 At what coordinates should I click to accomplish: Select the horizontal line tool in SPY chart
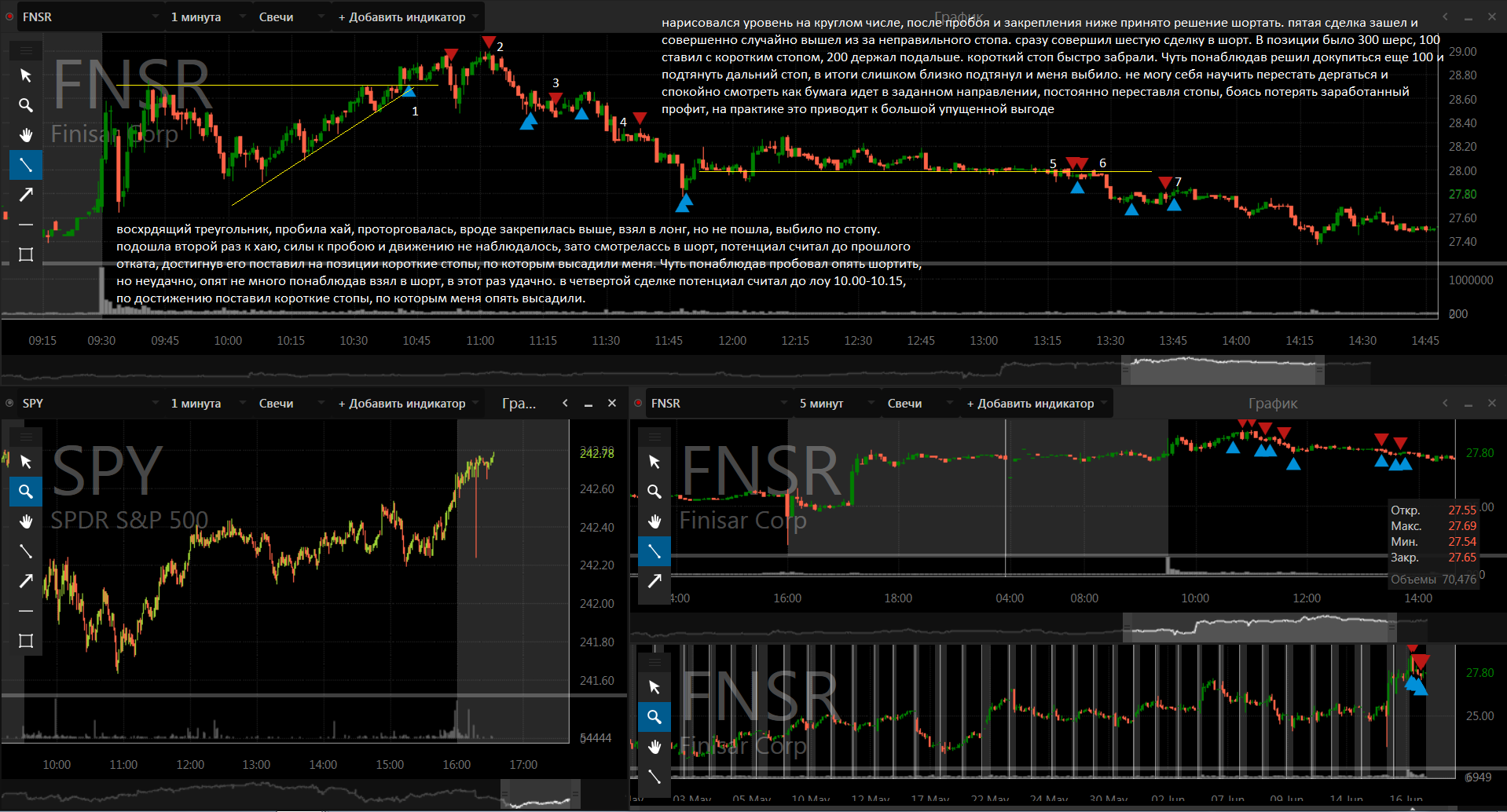click(26, 611)
